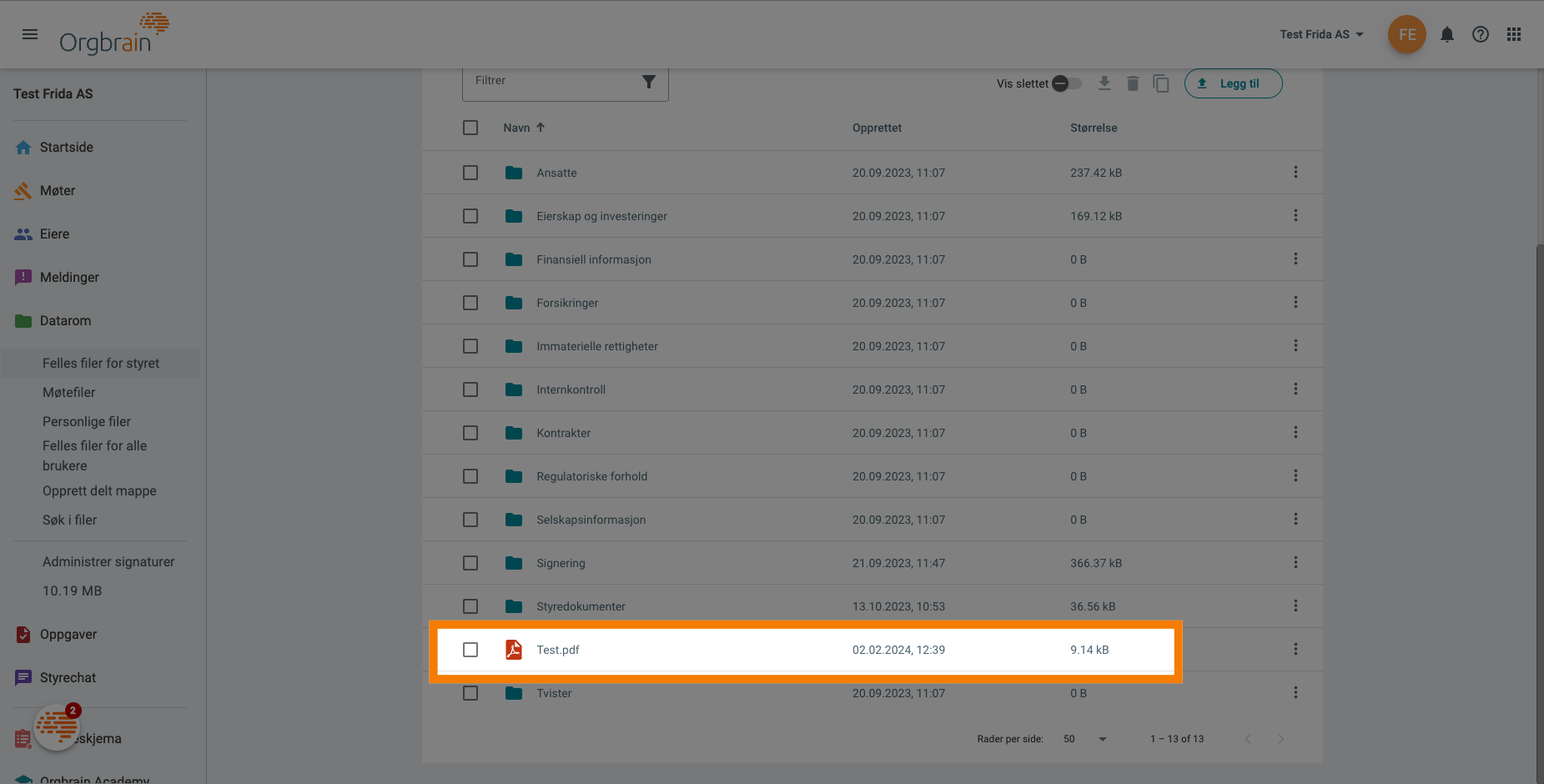This screenshot has height=784, width=1544.
Task: Click the copy icon in toolbar
Action: pos(1161,83)
